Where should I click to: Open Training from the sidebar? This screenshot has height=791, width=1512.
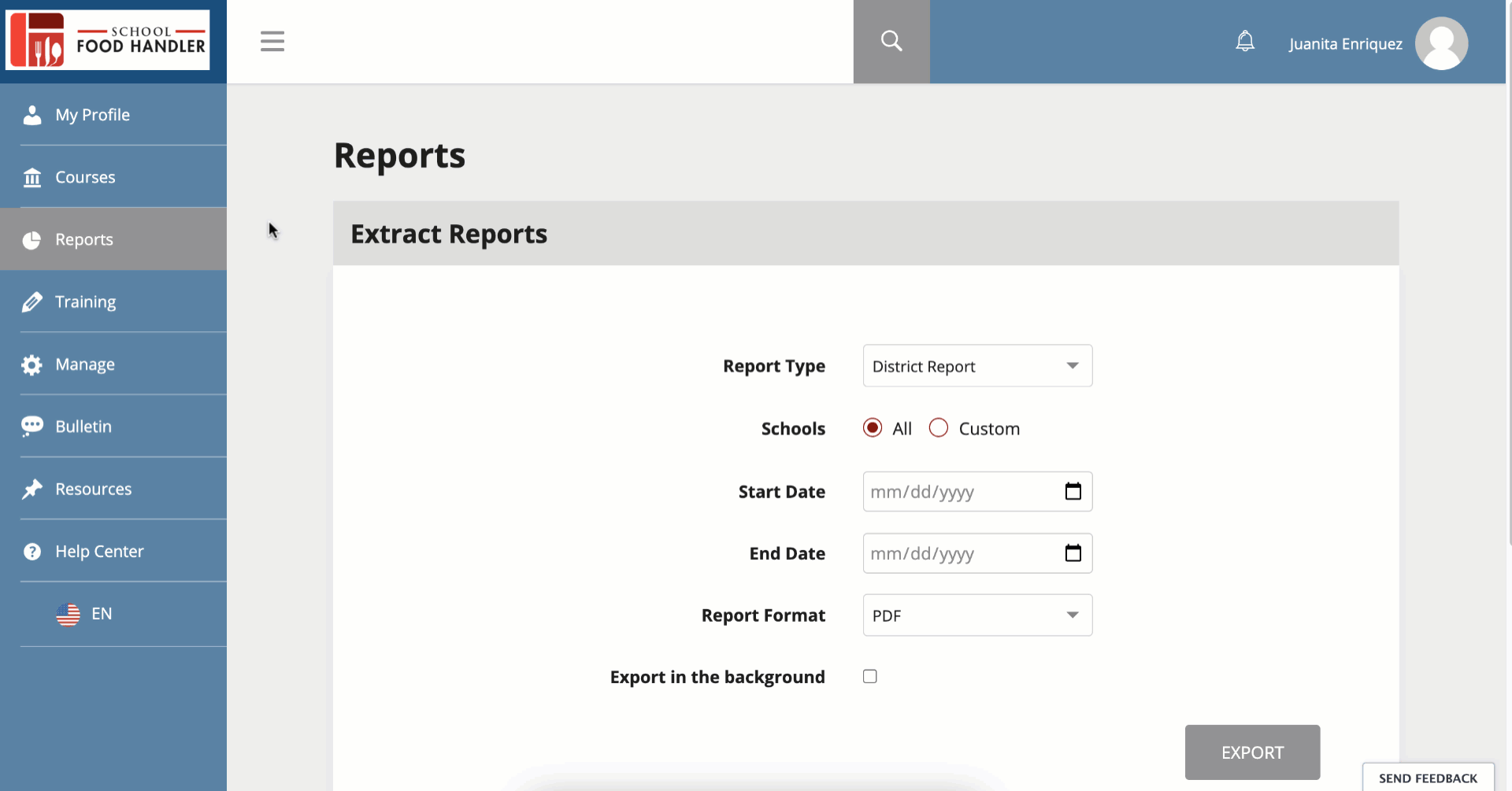[x=113, y=302]
